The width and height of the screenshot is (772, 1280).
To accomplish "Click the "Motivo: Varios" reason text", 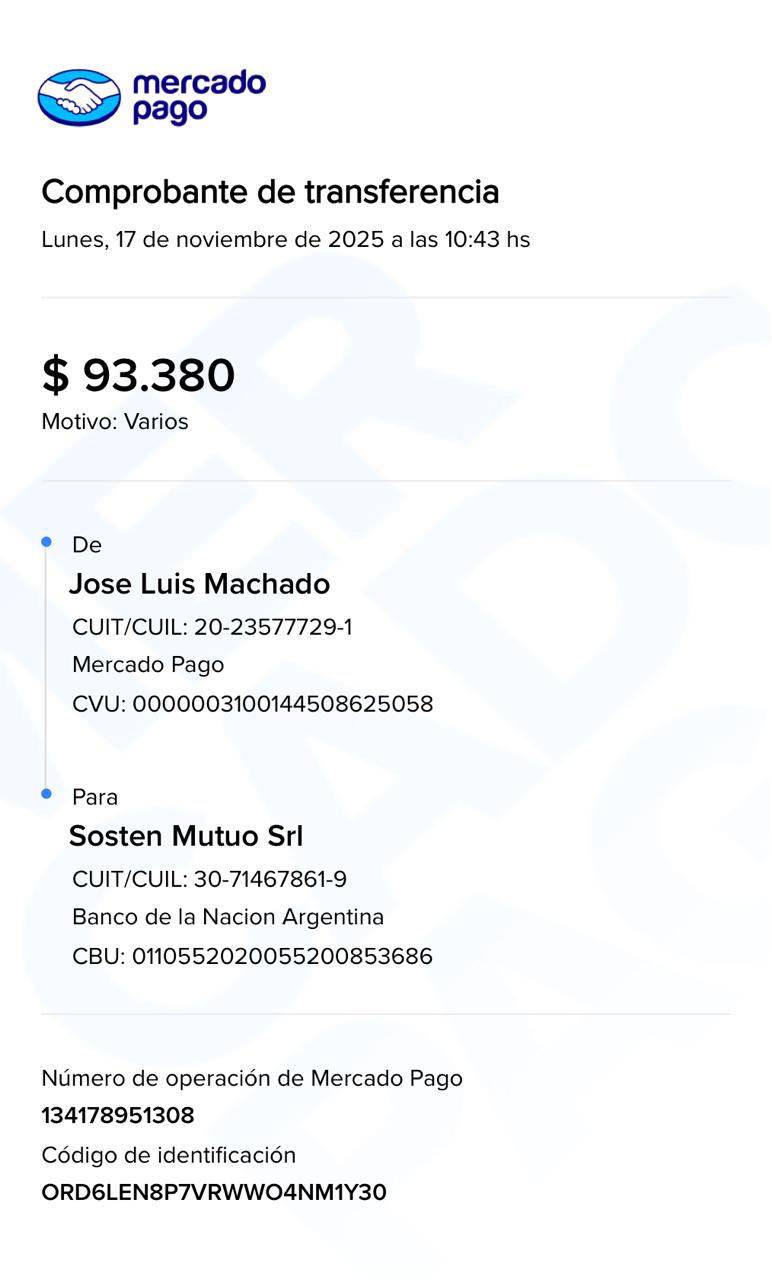I will 115,422.
